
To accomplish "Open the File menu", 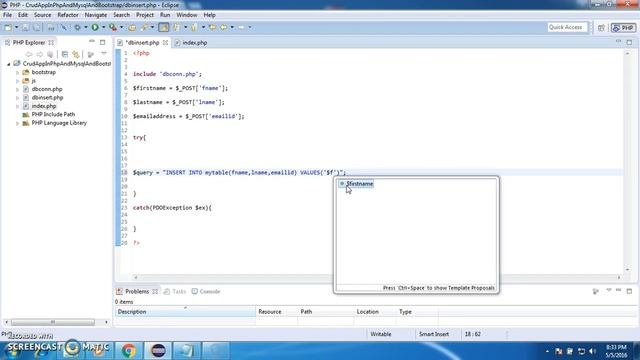I will coord(7,15).
